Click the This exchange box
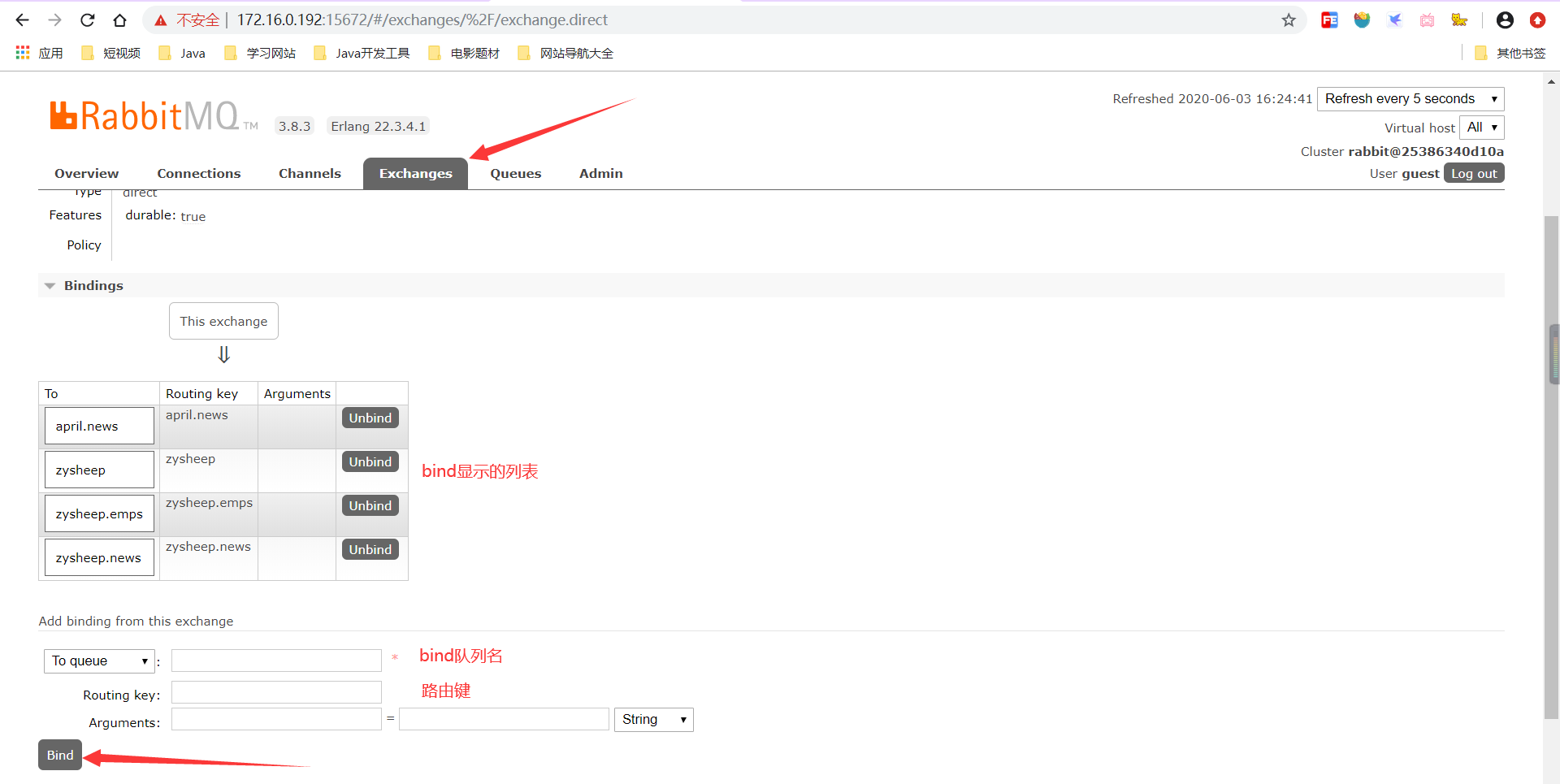The width and height of the screenshot is (1560, 784). [x=223, y=321]
